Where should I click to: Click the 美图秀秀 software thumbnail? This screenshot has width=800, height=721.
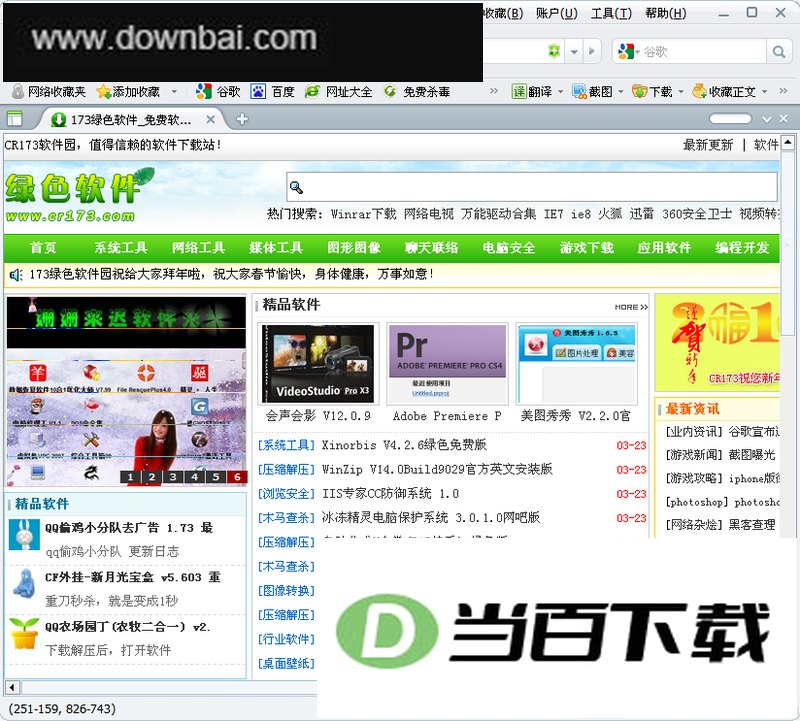click(577, 364)
